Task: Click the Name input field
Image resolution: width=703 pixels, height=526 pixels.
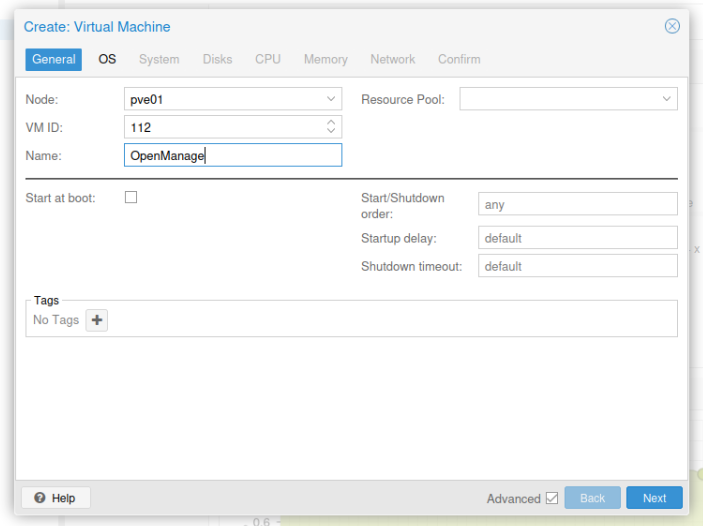Action: point(233,155)
